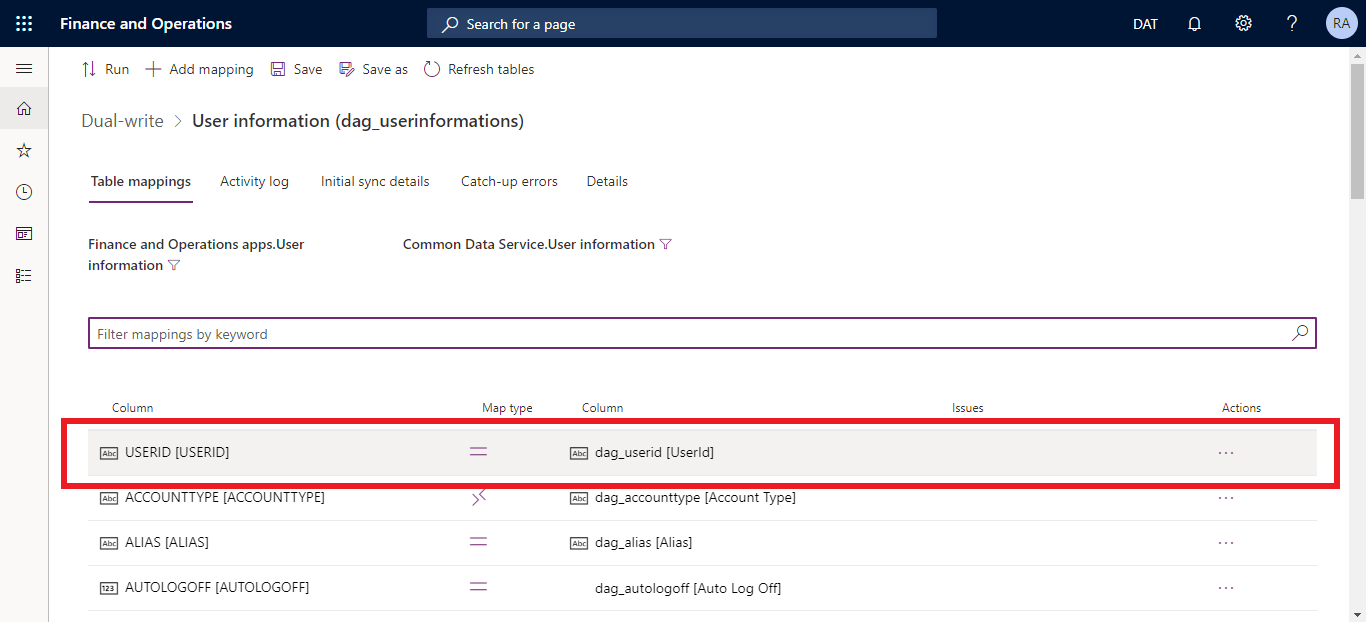Click the Actions column header
Image resolution: width=1366 pixels, height=622 pixels.
pyautogui.click(x=1241, y=408)
